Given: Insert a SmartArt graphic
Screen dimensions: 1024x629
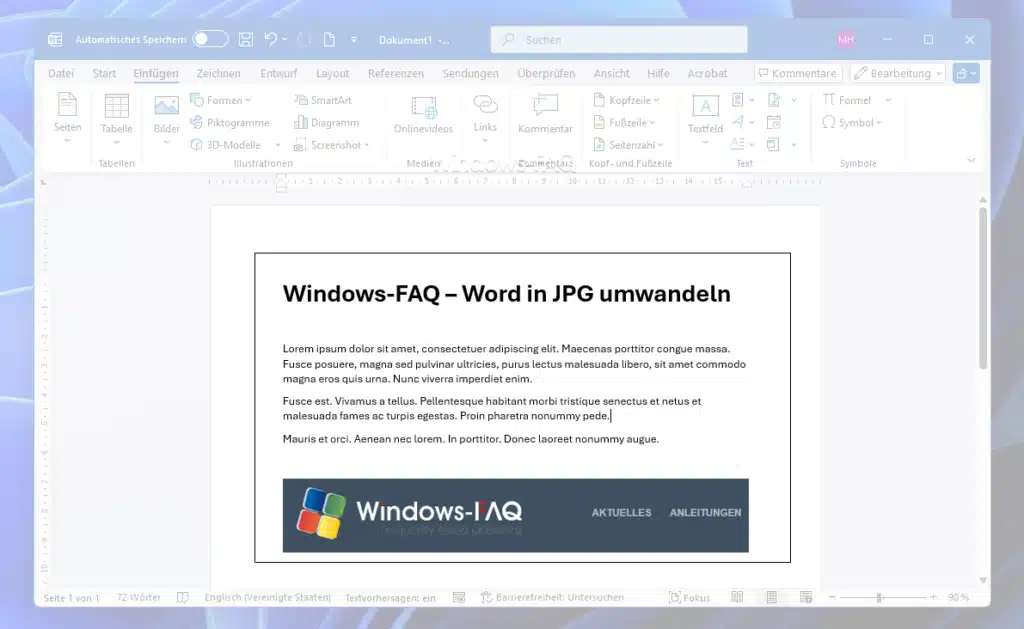Looking at the screenshot, I should click(323, 100).
